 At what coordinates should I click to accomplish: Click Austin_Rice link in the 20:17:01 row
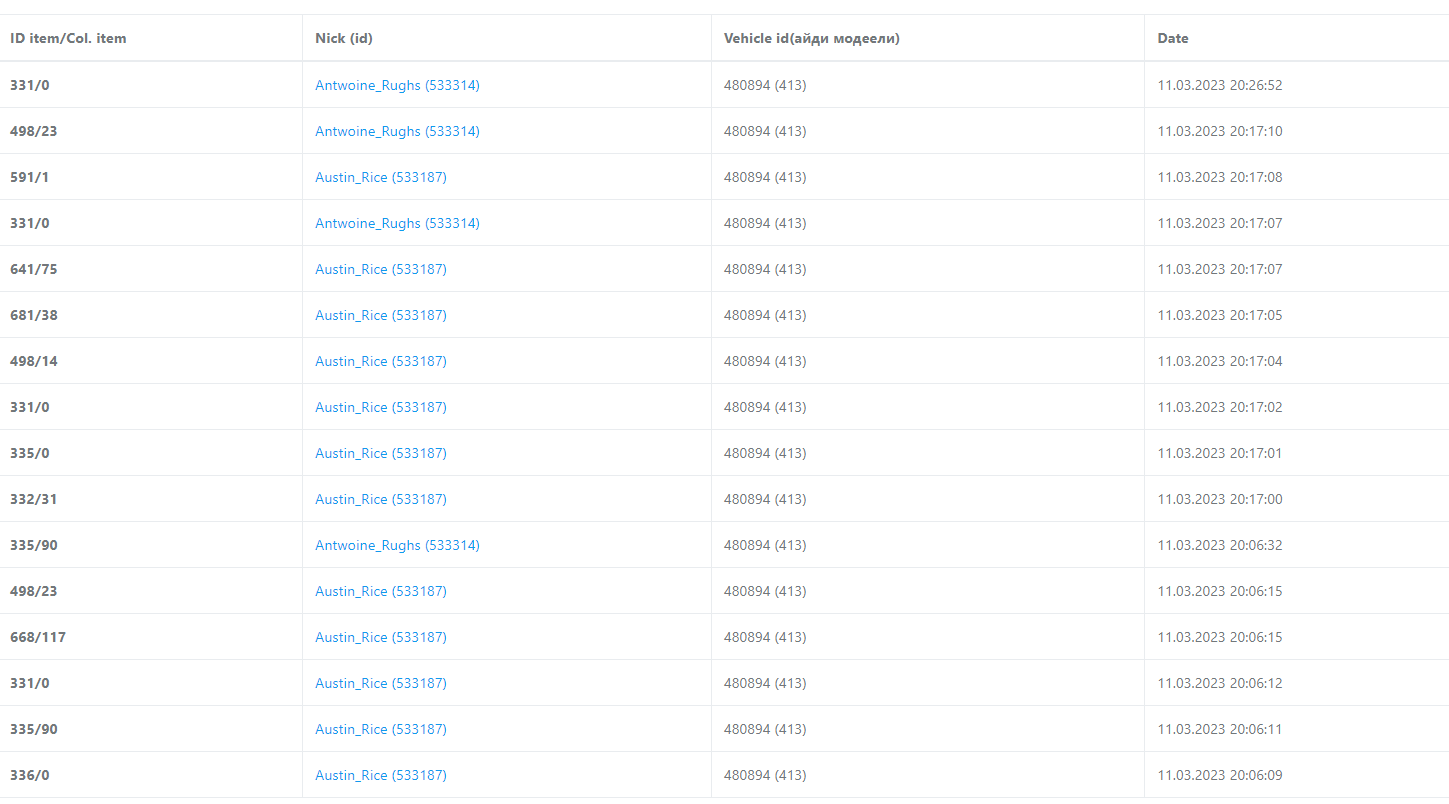(x=380, y=454)
